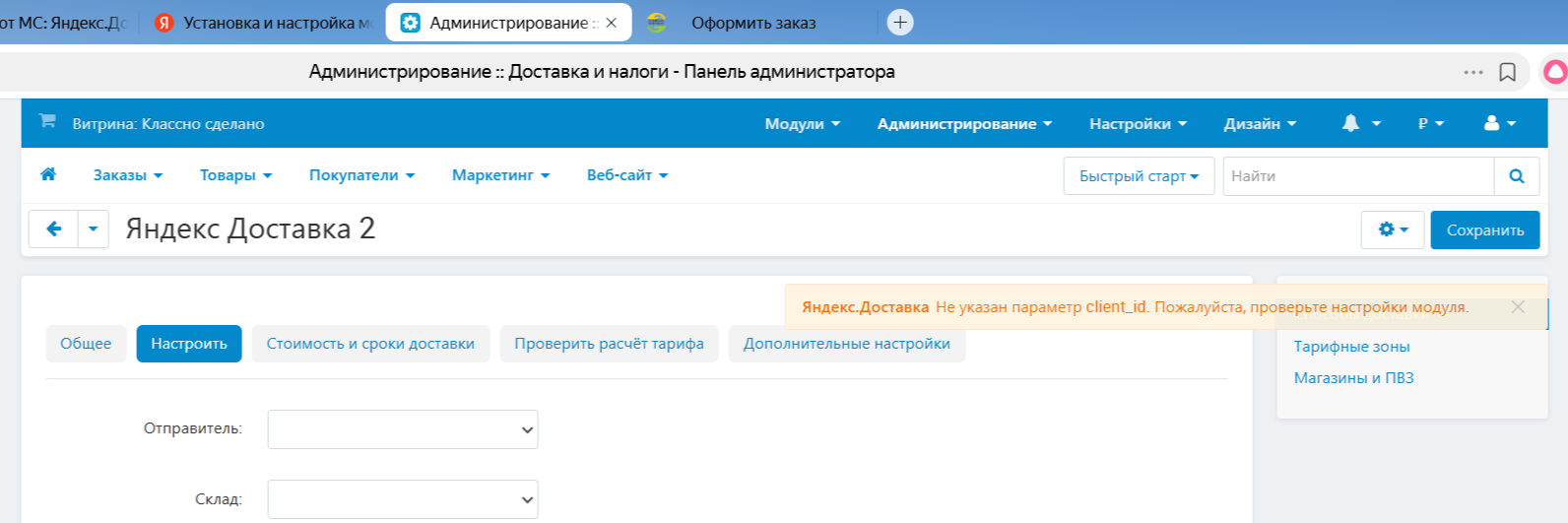
Task: Open the ruble currency selector
Action: coord(1430,123)
